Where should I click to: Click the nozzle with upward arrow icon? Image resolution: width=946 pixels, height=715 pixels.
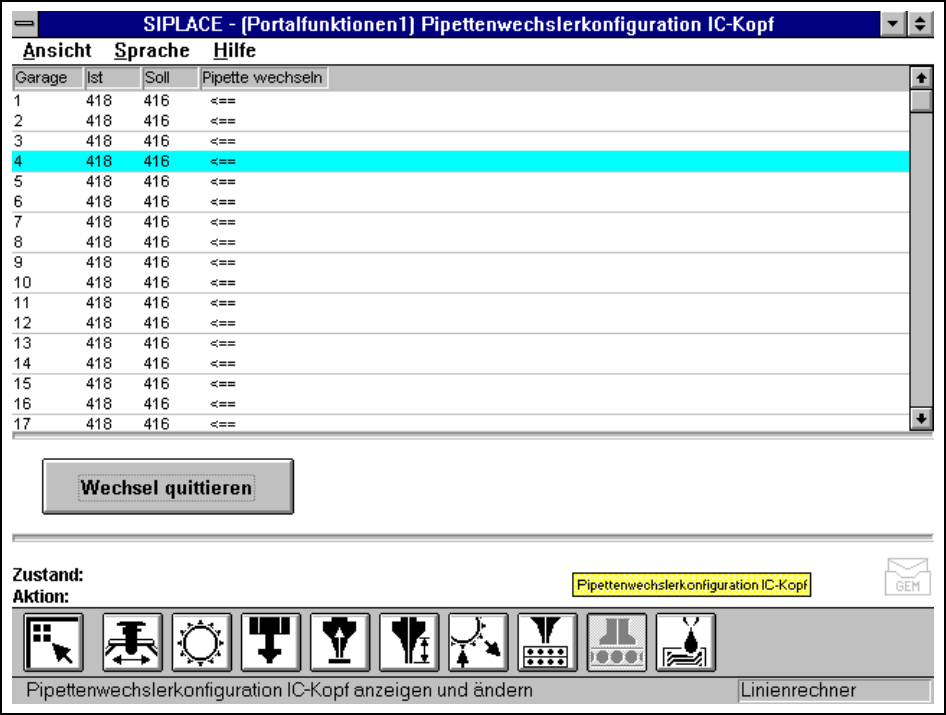339,642
